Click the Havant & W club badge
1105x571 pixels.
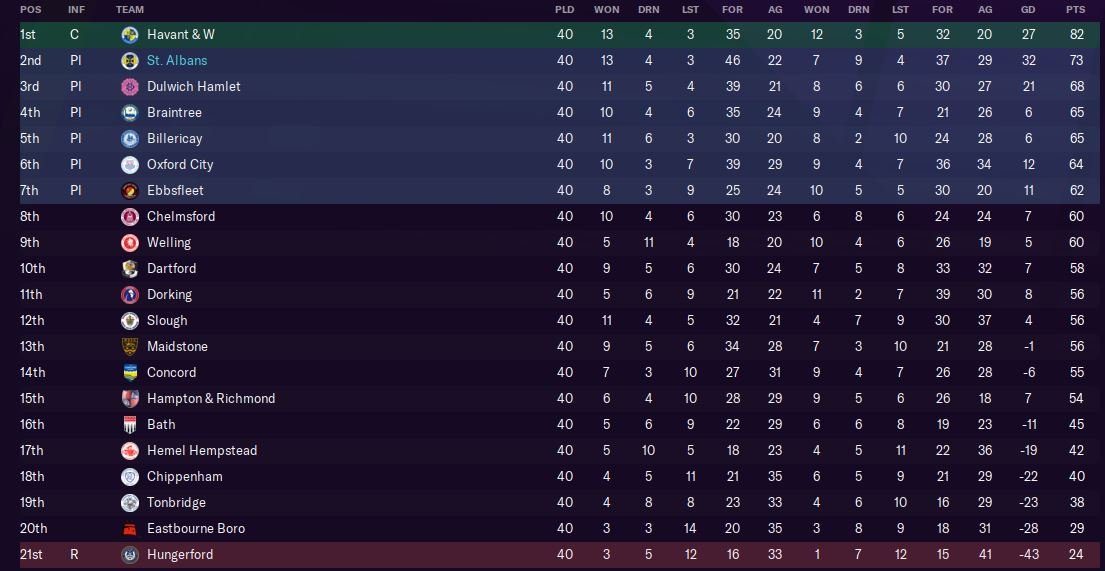coord(130,35)
